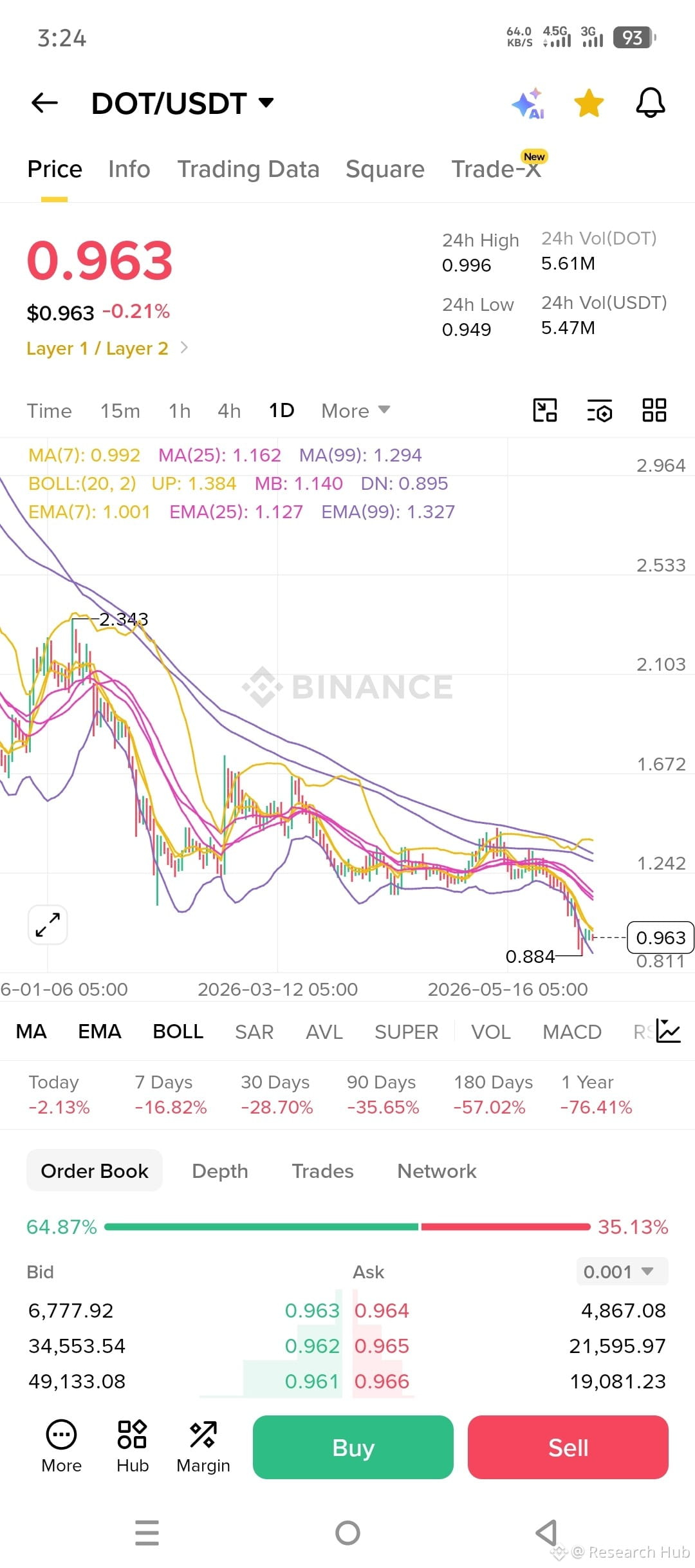This screenshot has height=1568, width=695.
Task: Toggle the SUPER indicator
Action: pyautogui.click(x=406, y=1032)
